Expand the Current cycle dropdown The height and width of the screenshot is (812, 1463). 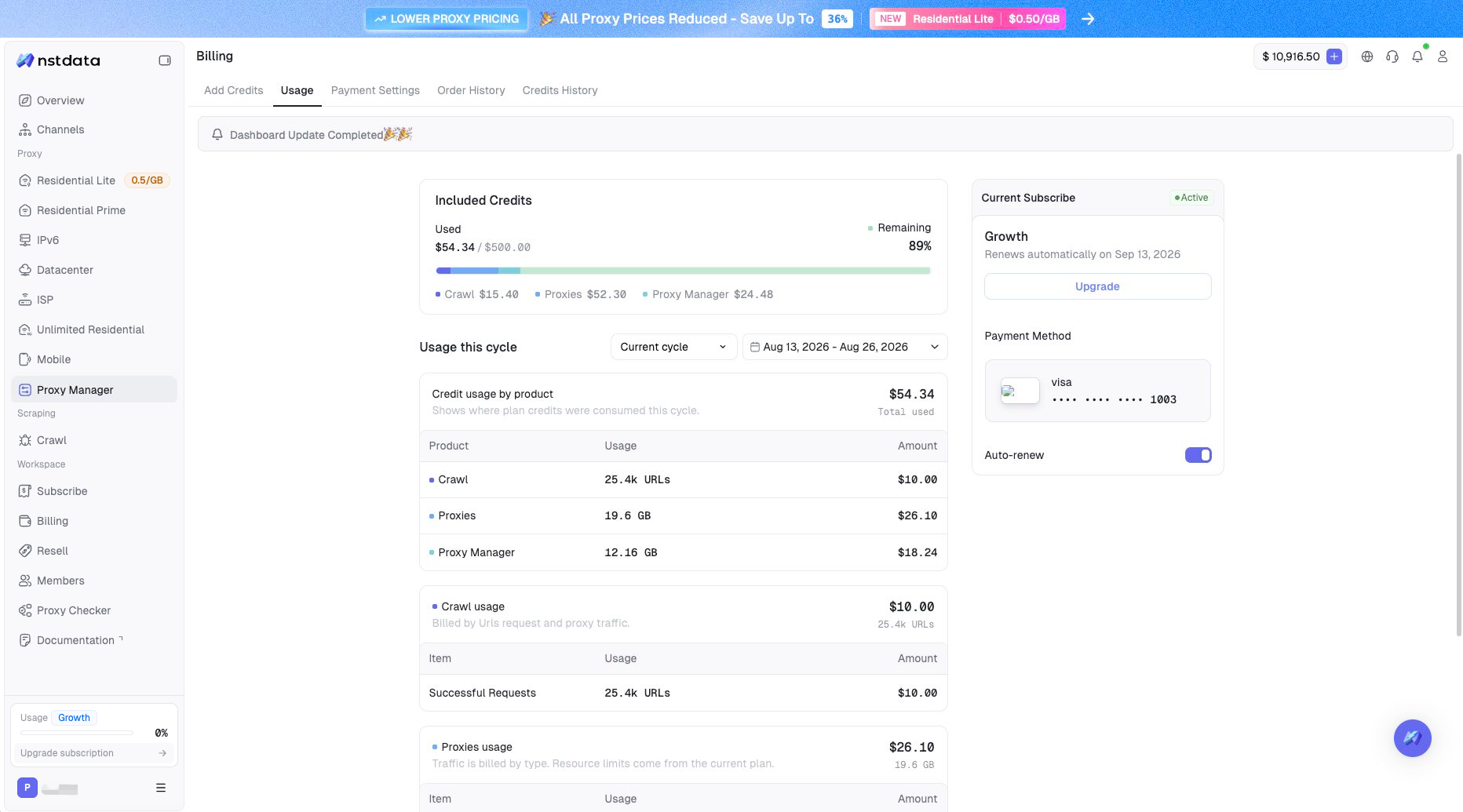[x=673, y=347]
